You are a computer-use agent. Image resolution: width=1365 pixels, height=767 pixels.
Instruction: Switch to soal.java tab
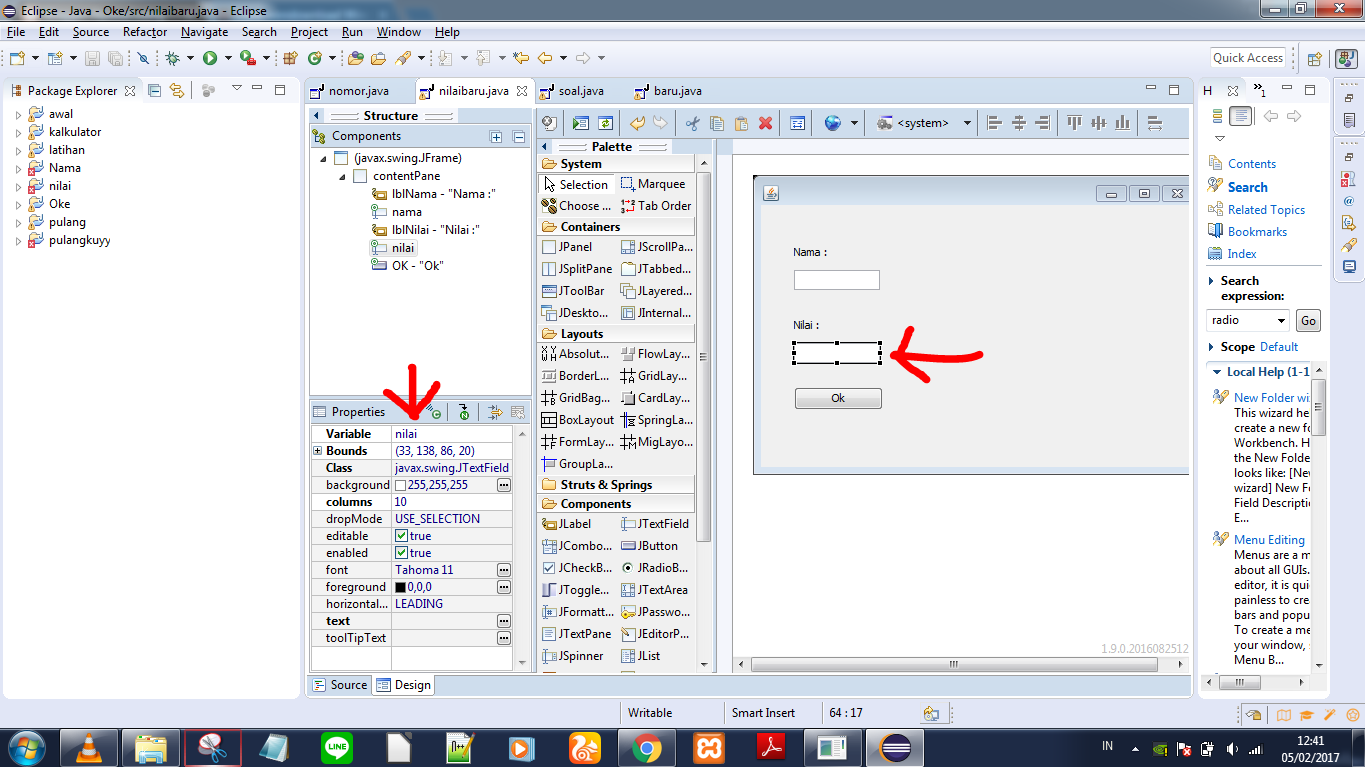click(x=580, y=91)
